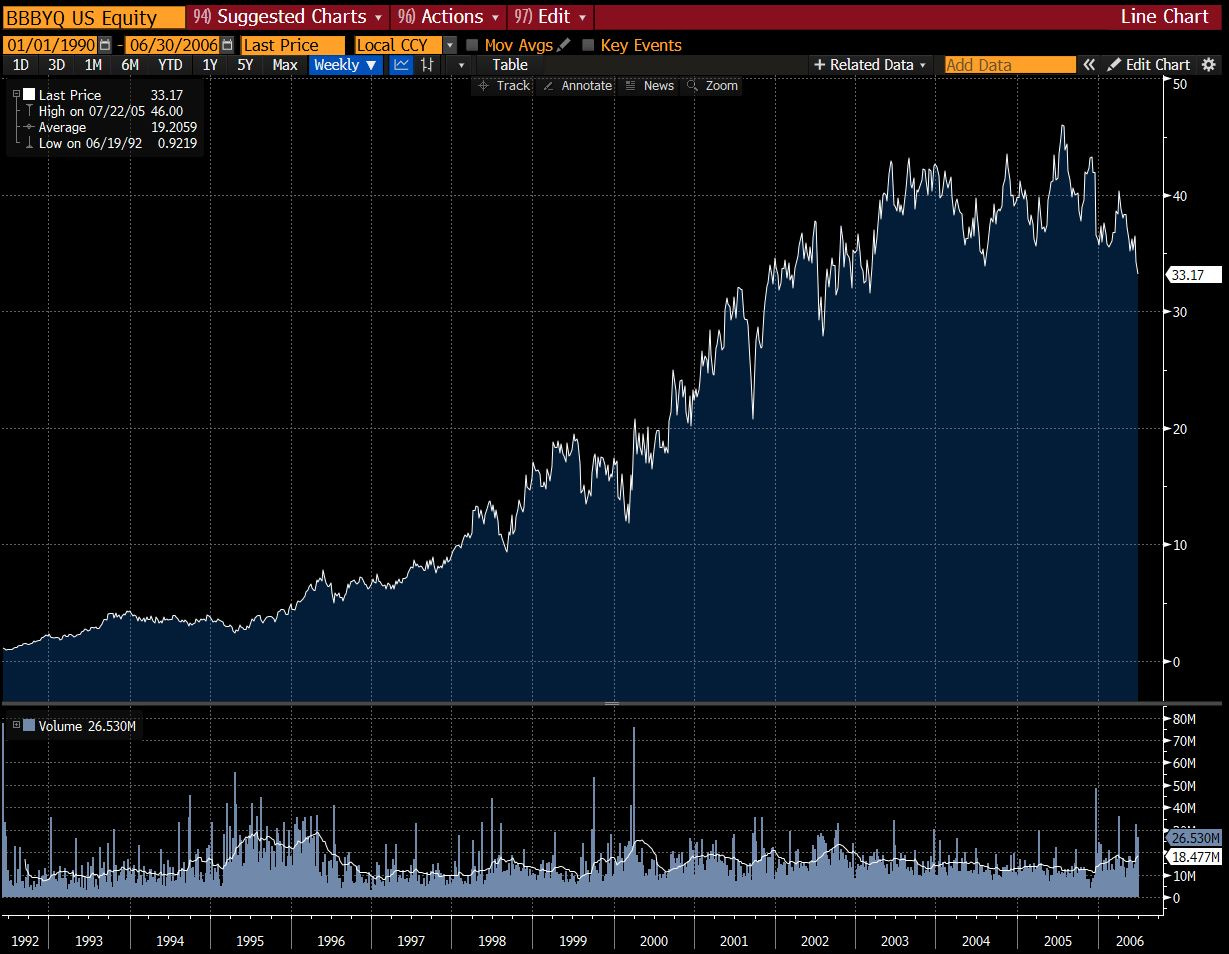Collapse the Last Price legend tree
Viewport: 1229px width, 954px height.
[x=15, y=94]
